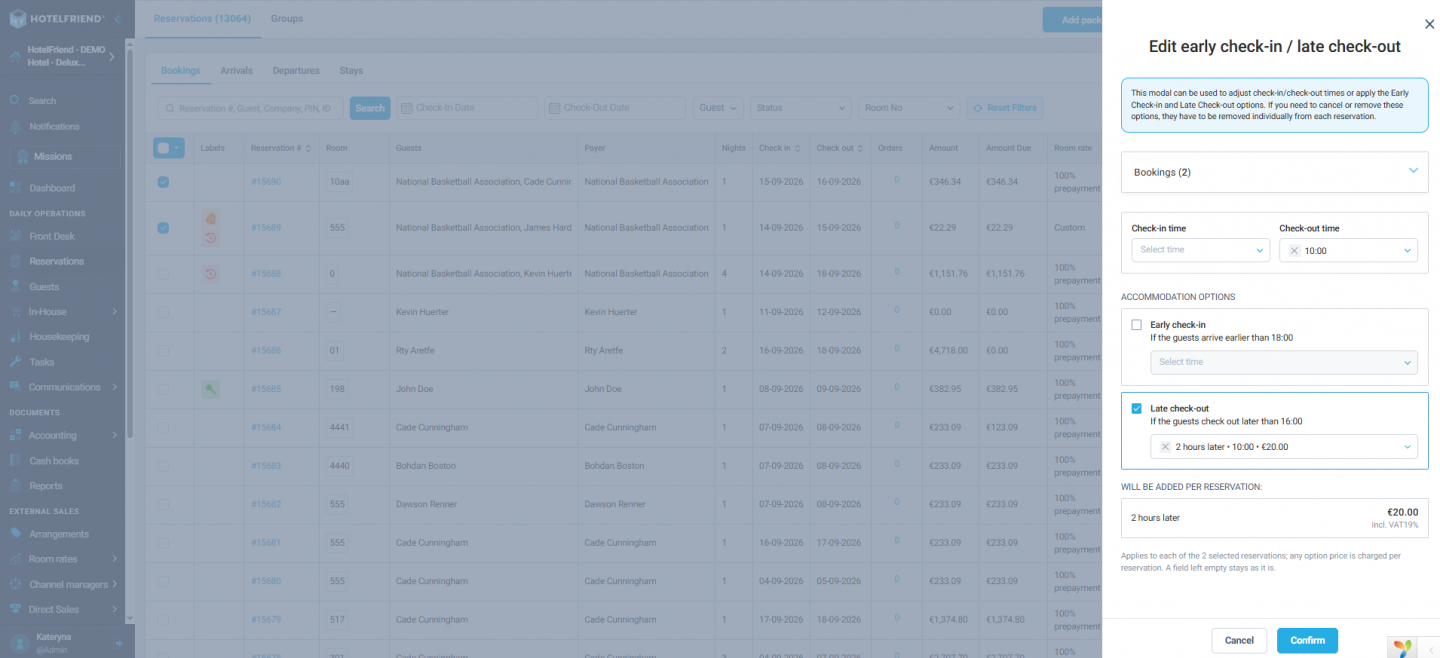Viewport: 1440px width, 658px height.
Task: Click the Channel managers sidebar icon
Action: (x=15, y=584)
